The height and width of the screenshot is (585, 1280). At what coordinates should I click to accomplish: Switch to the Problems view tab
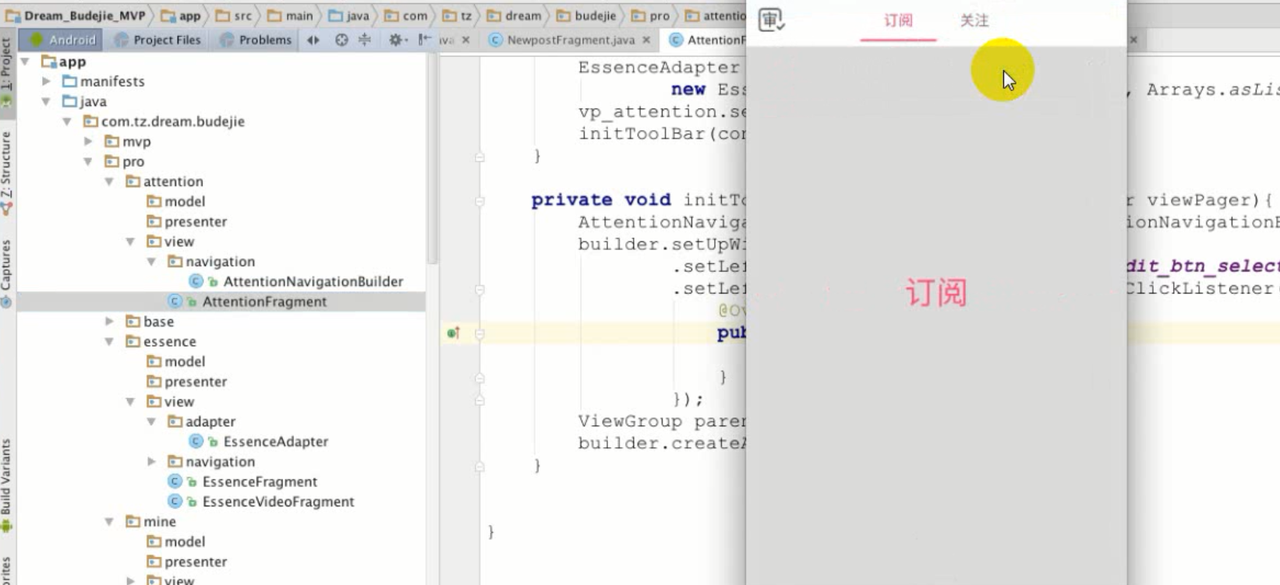(x=256, y=40)
